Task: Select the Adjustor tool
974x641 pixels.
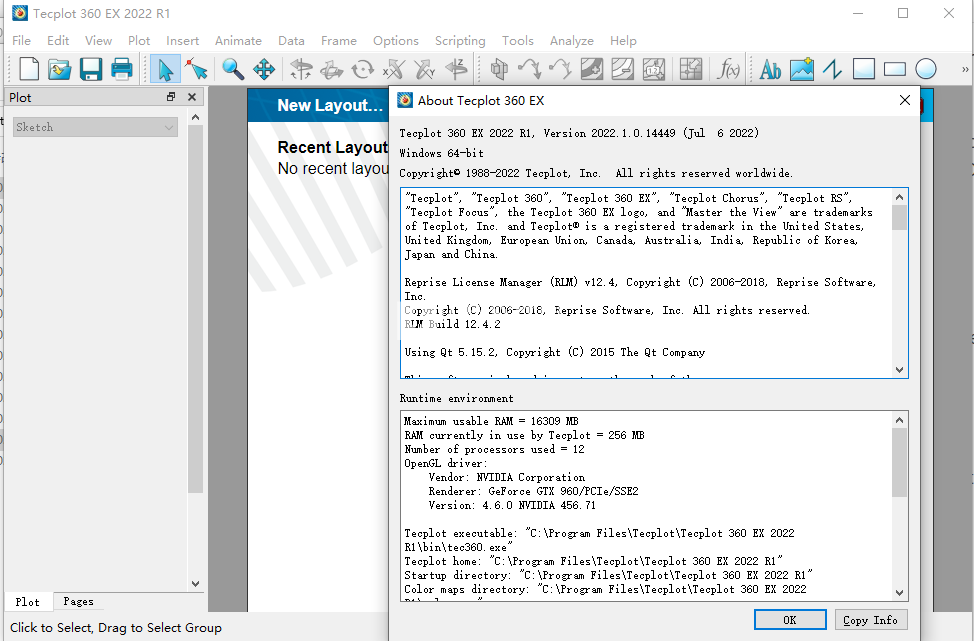Action: [x=197, y=69]
